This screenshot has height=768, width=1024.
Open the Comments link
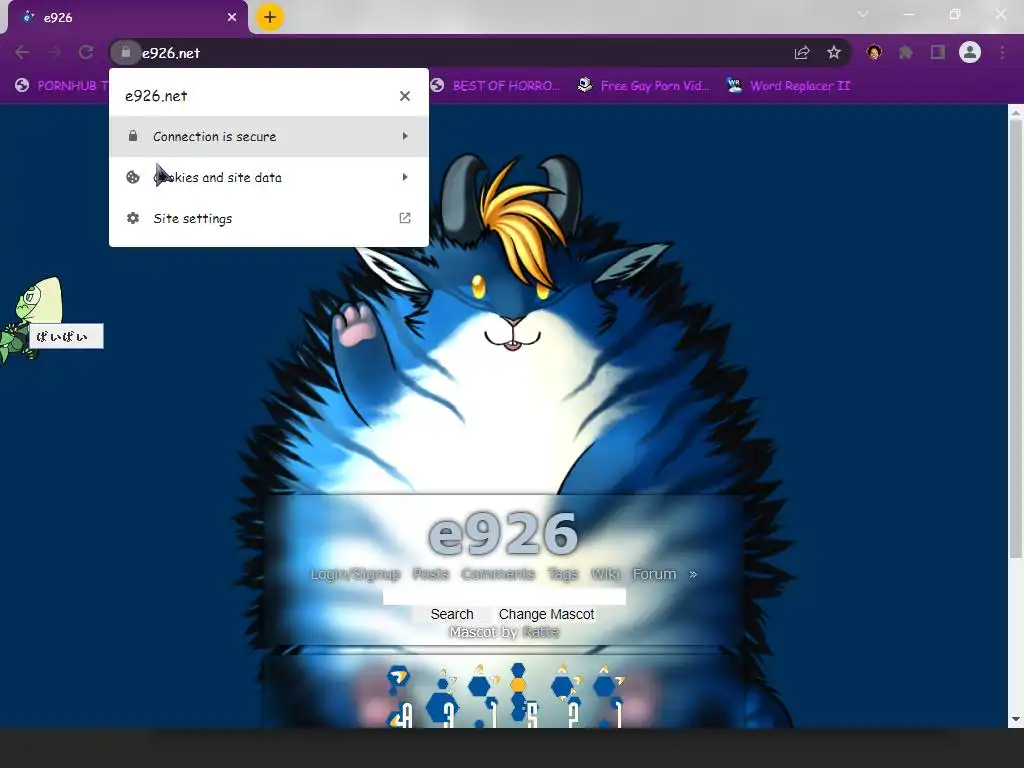pos(498,574)
